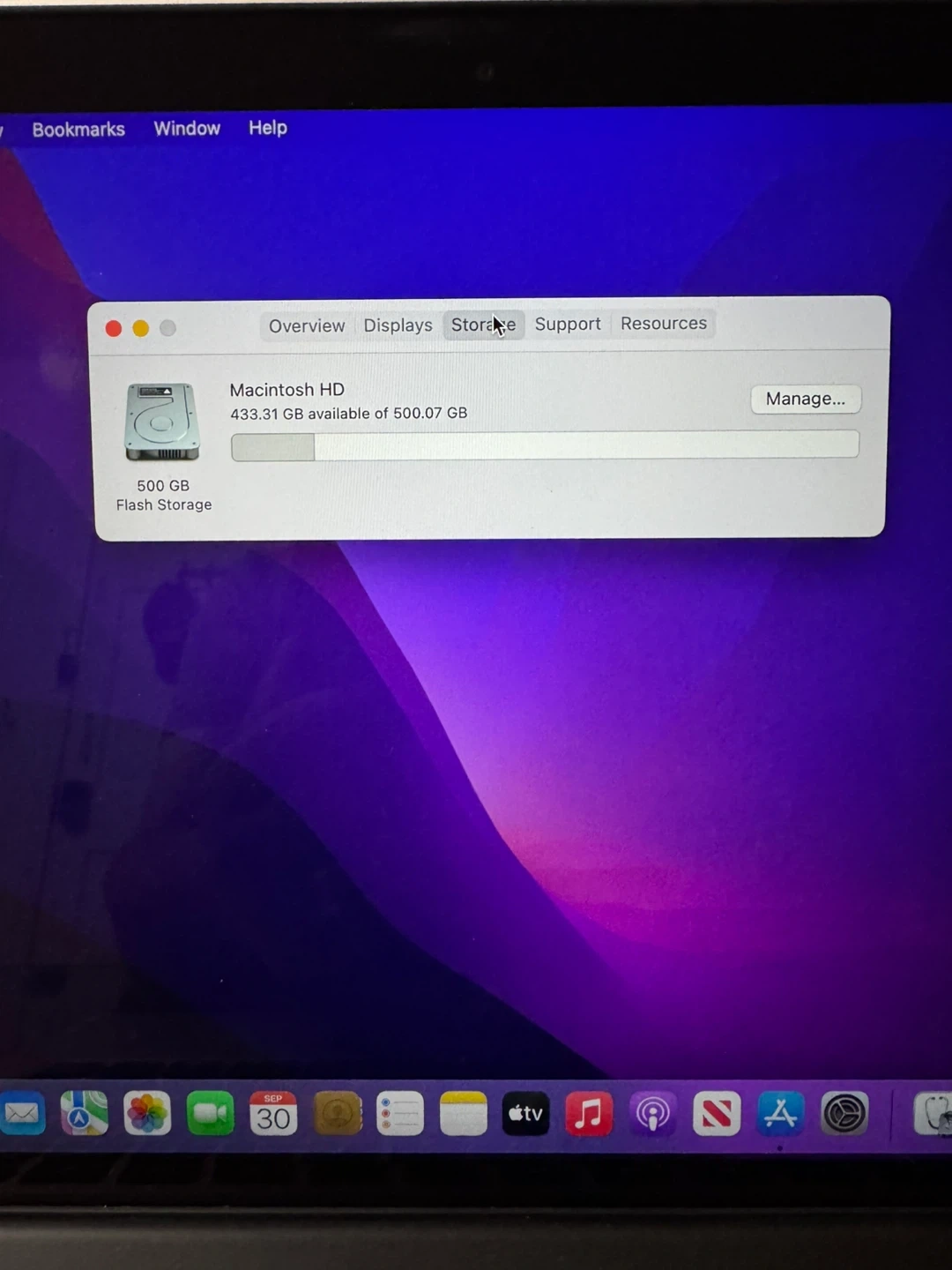The height and width of the screenshot is (1270, 952).
Task: Launch the Apple TV app
Action: [525, 1114]
